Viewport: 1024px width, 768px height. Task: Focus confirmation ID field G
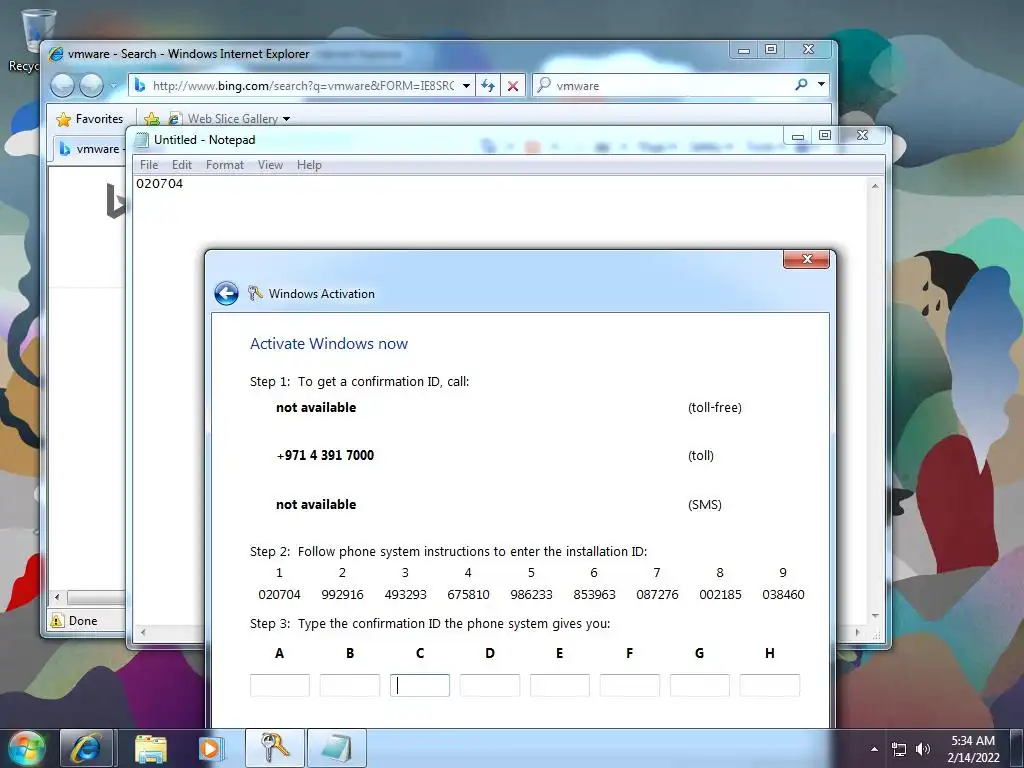[x=699, y=685]
